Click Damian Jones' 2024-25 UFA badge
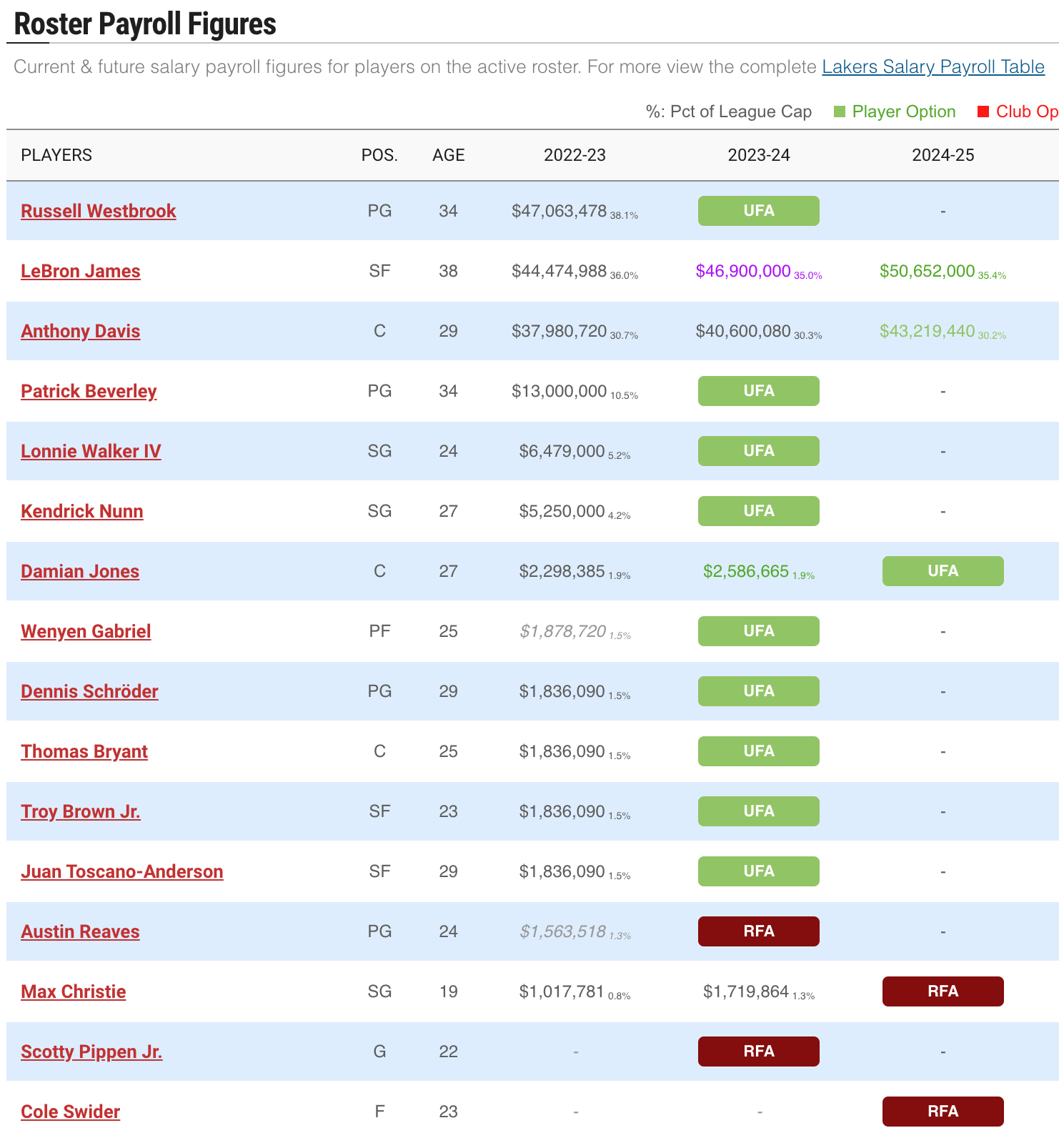This screenshot has width=1059, height=1148. point(943,571)
